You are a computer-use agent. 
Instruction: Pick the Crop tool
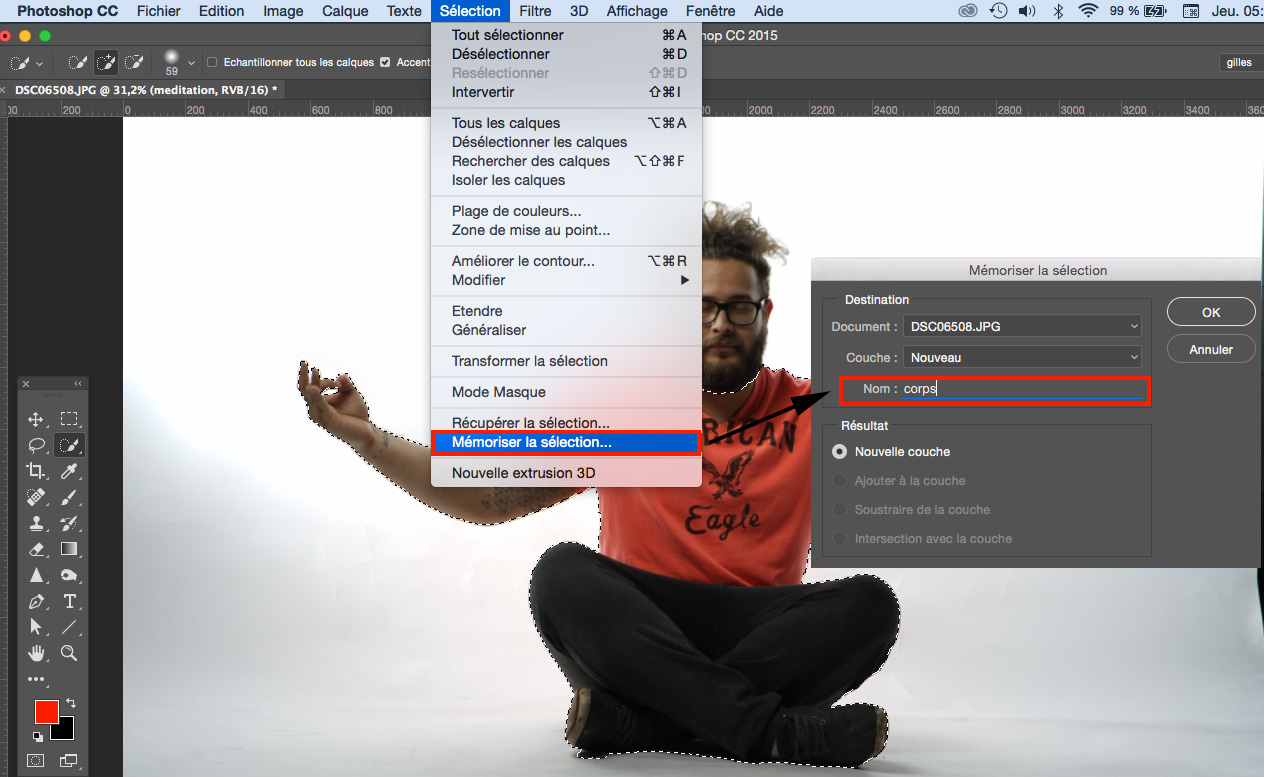pyautogui.click(x=36, y=471)
